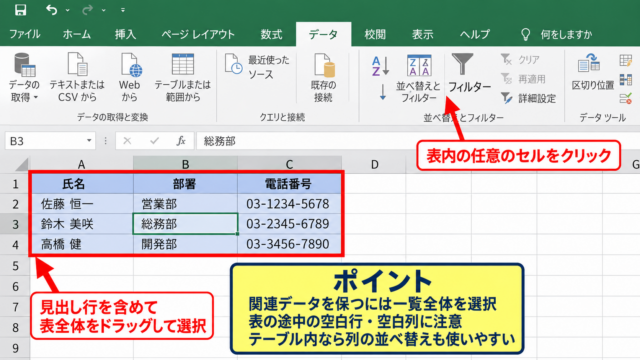Click the Save icon in quick access toolbar

click(20, 9)
